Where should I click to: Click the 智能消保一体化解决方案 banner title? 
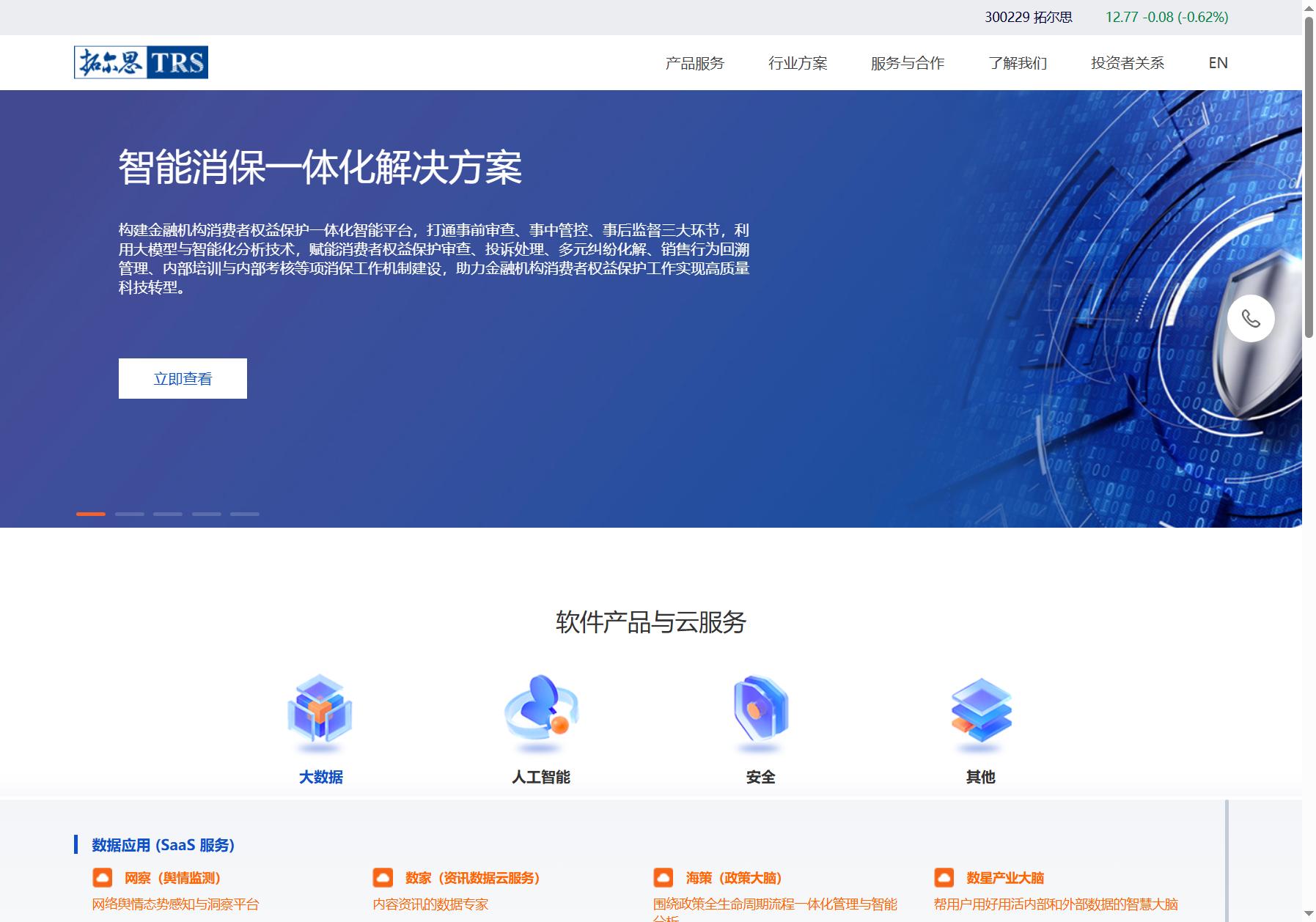320,167
